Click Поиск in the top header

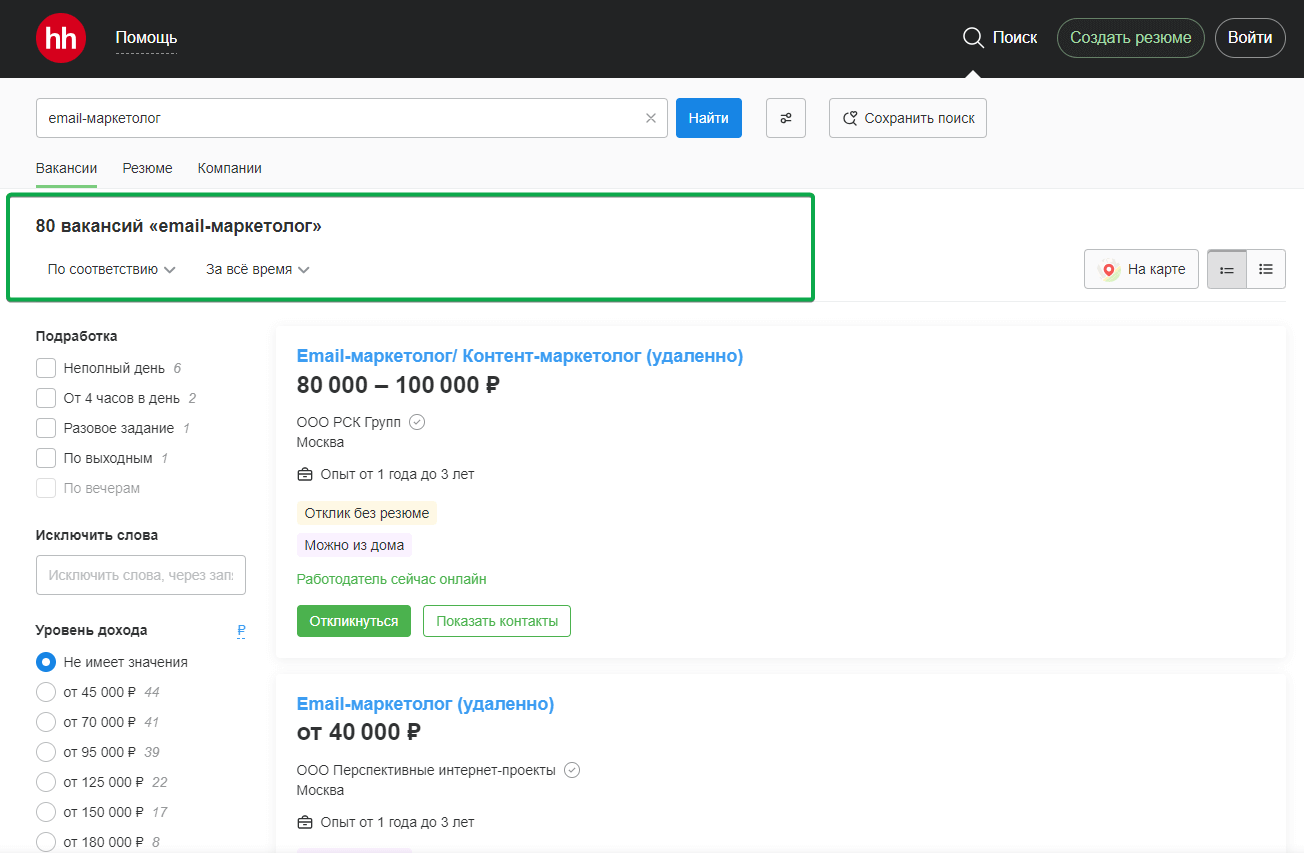[x=1015, y=38]
